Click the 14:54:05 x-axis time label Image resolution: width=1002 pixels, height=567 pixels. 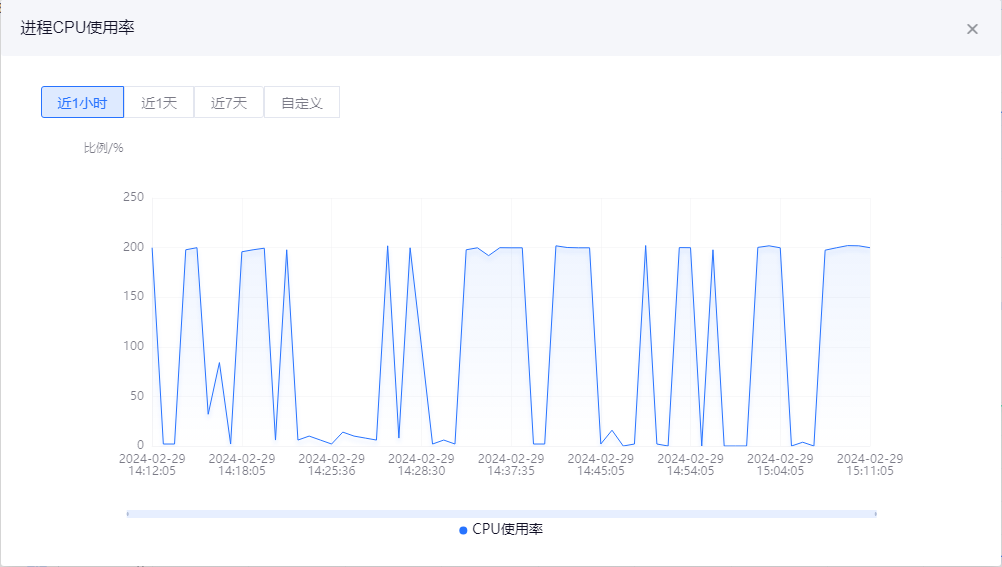(x=690, y=471)
